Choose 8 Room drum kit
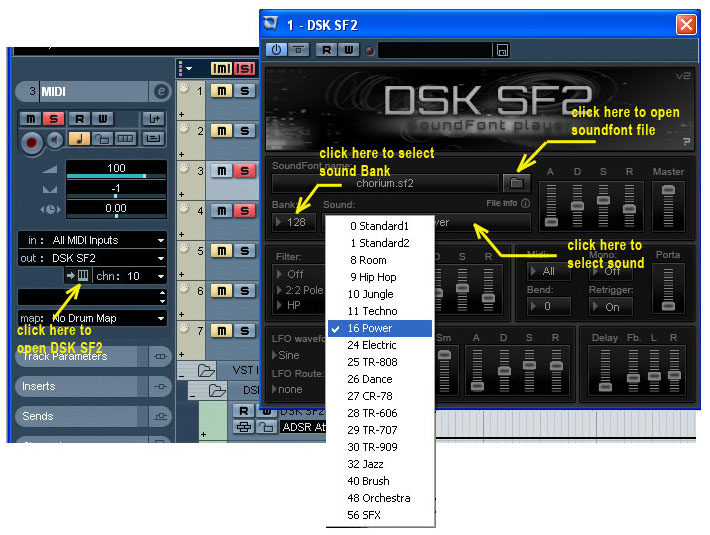This screenshot has height=535, width=710. click(x=379, y=260)
